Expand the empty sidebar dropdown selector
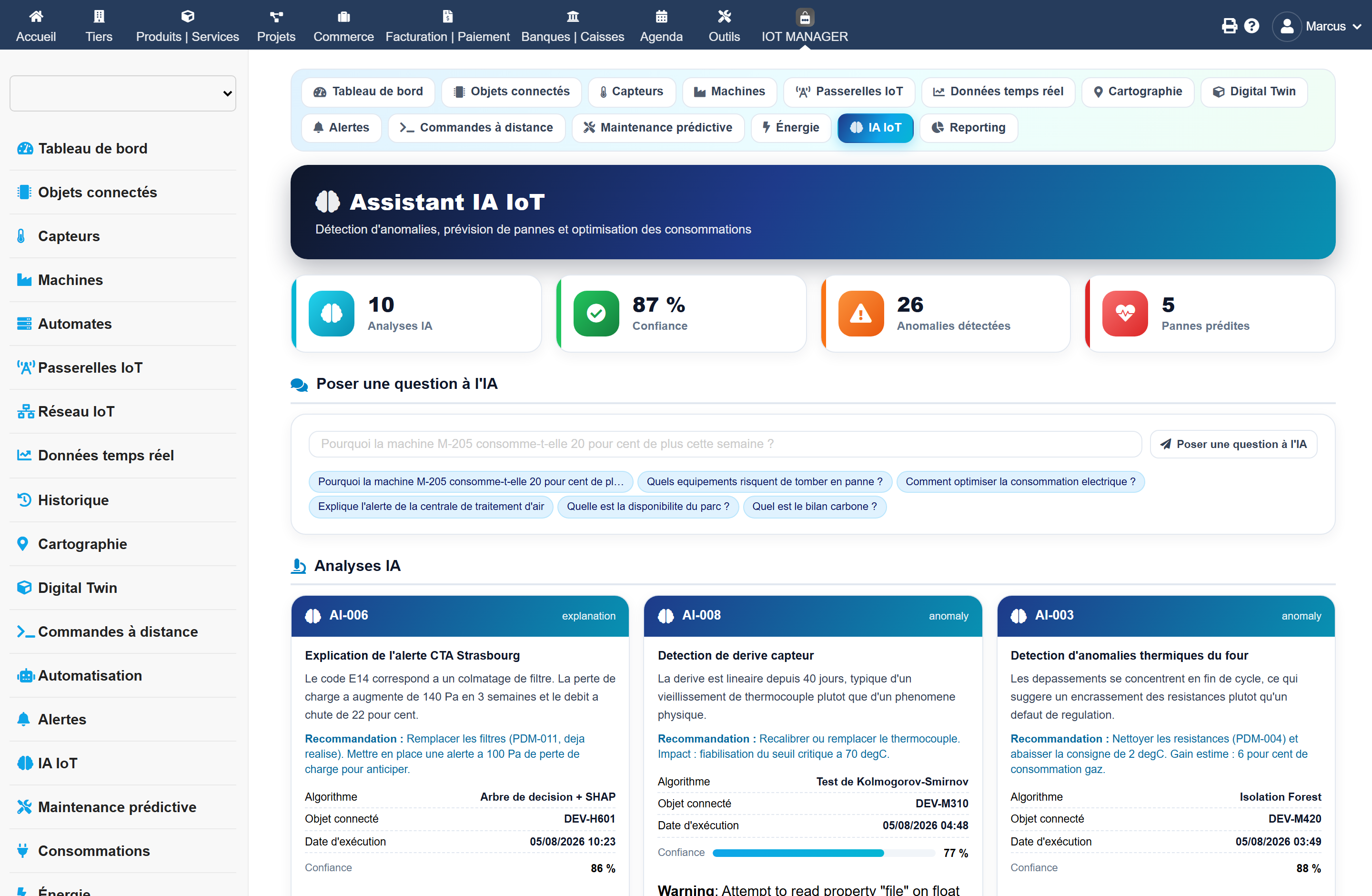This screenshot has width=1372, height=896. coord(123,93)
